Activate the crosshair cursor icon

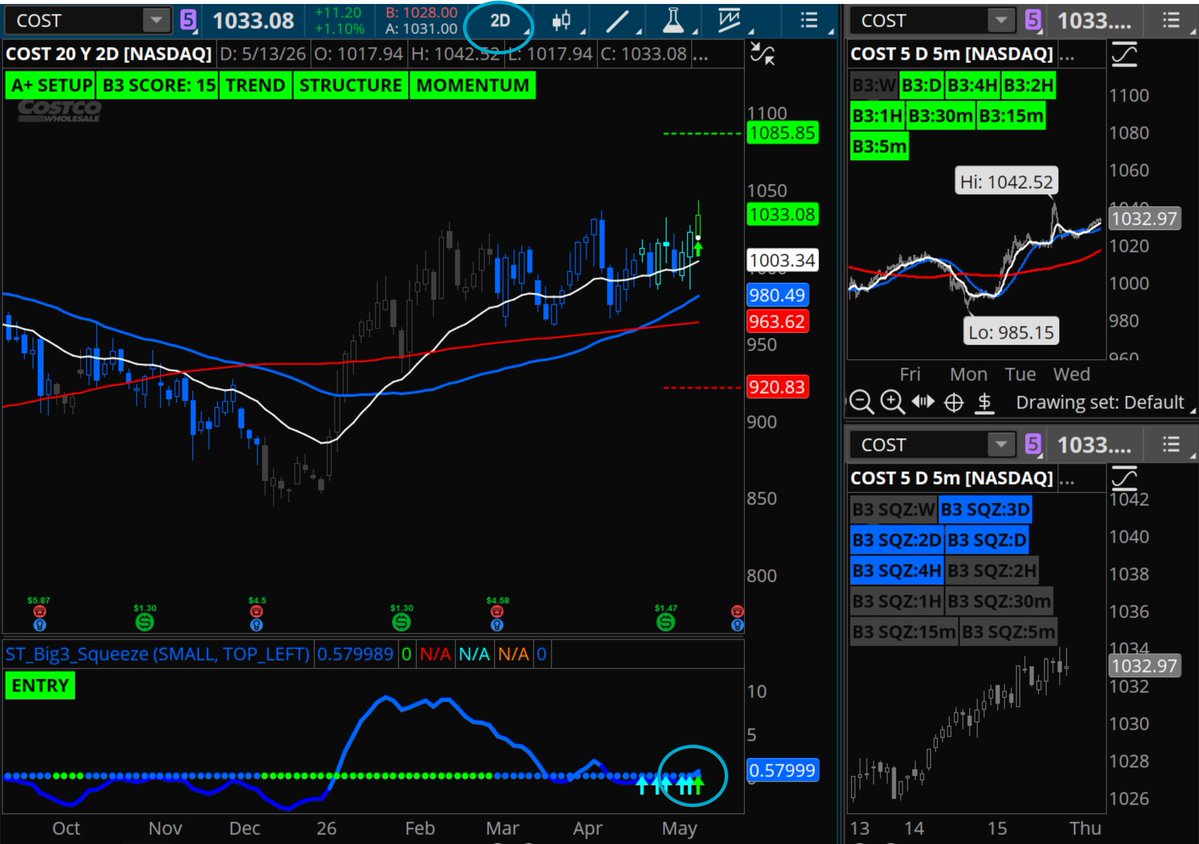click(954, 402)
